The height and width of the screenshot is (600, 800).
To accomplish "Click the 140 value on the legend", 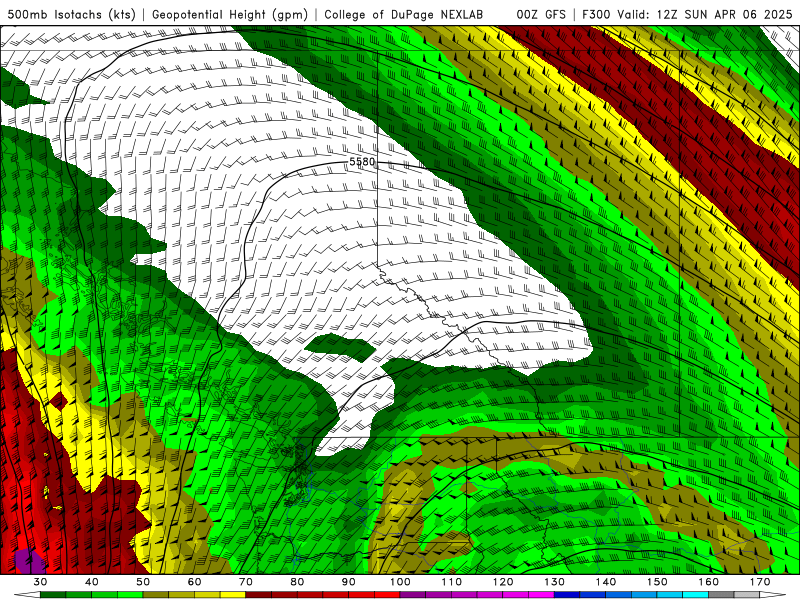I will point(606,582).
